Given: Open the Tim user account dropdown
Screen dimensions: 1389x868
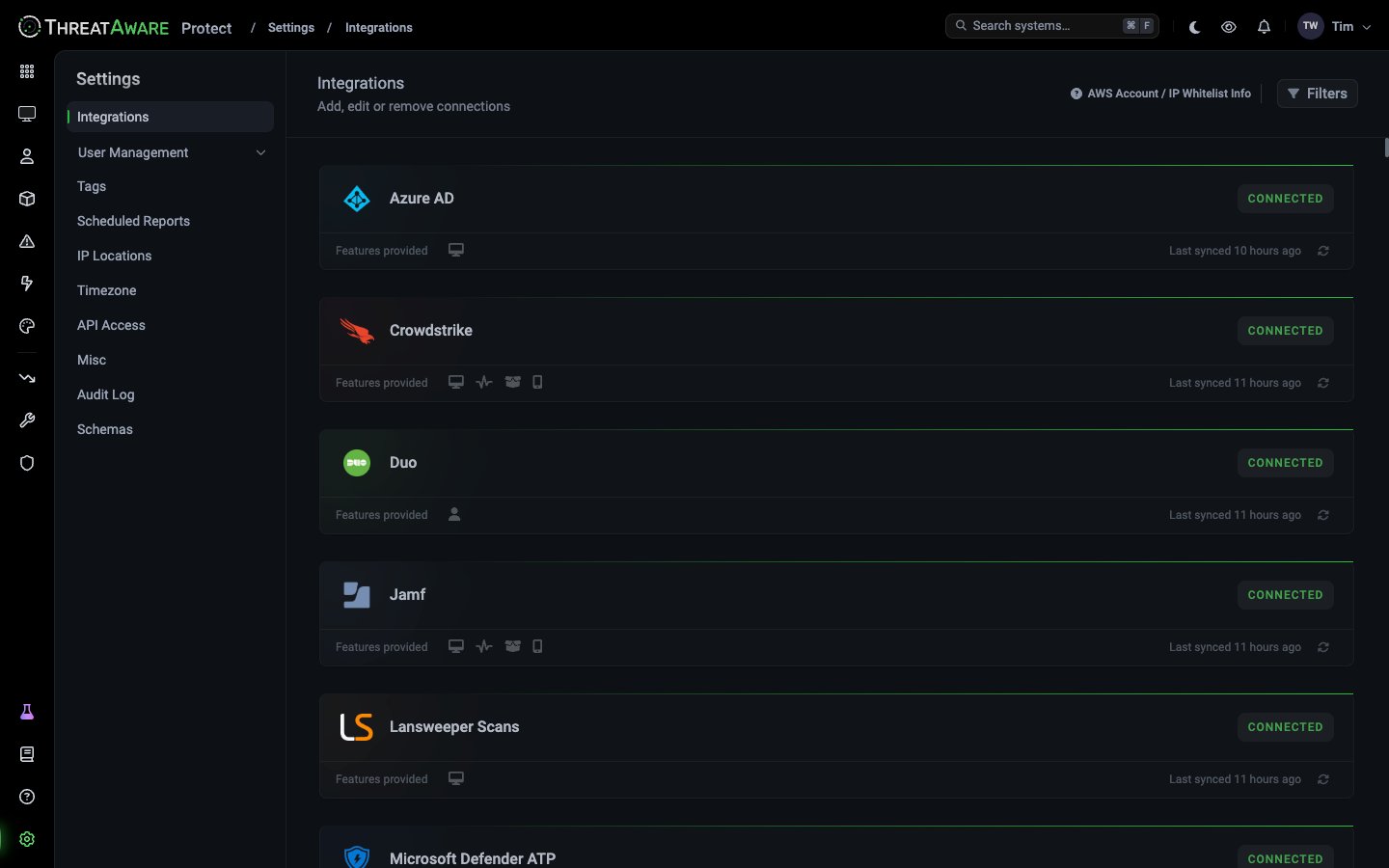Looking at the screenshot, I should 1335,27.
